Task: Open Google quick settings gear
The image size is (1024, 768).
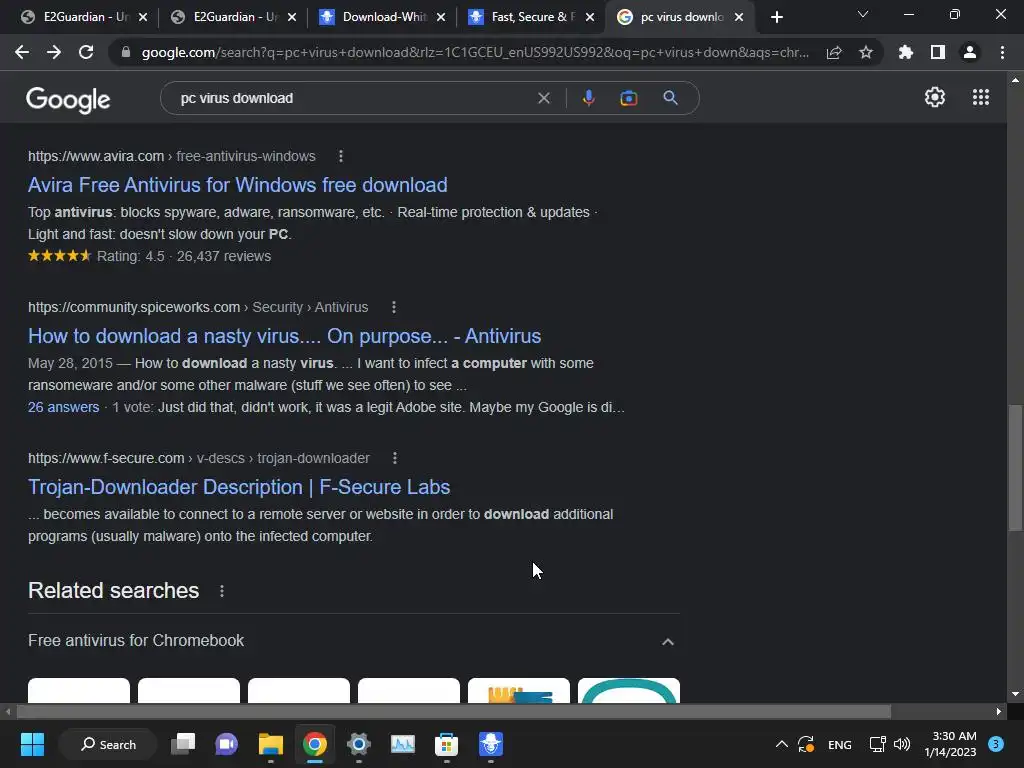Action: pyautogui.click(x=935, y=97)
